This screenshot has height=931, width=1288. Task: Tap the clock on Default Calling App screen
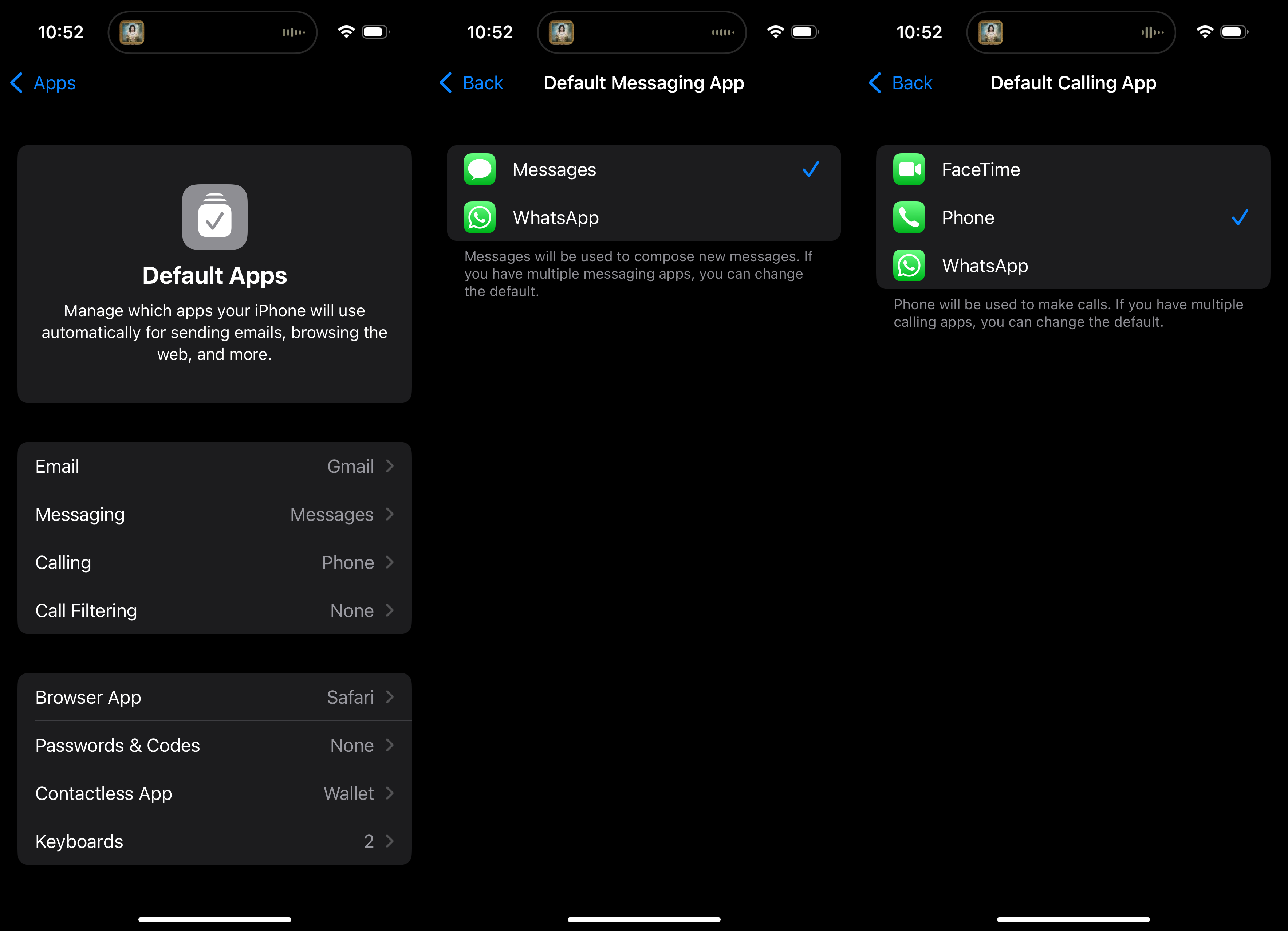(919, 32)
